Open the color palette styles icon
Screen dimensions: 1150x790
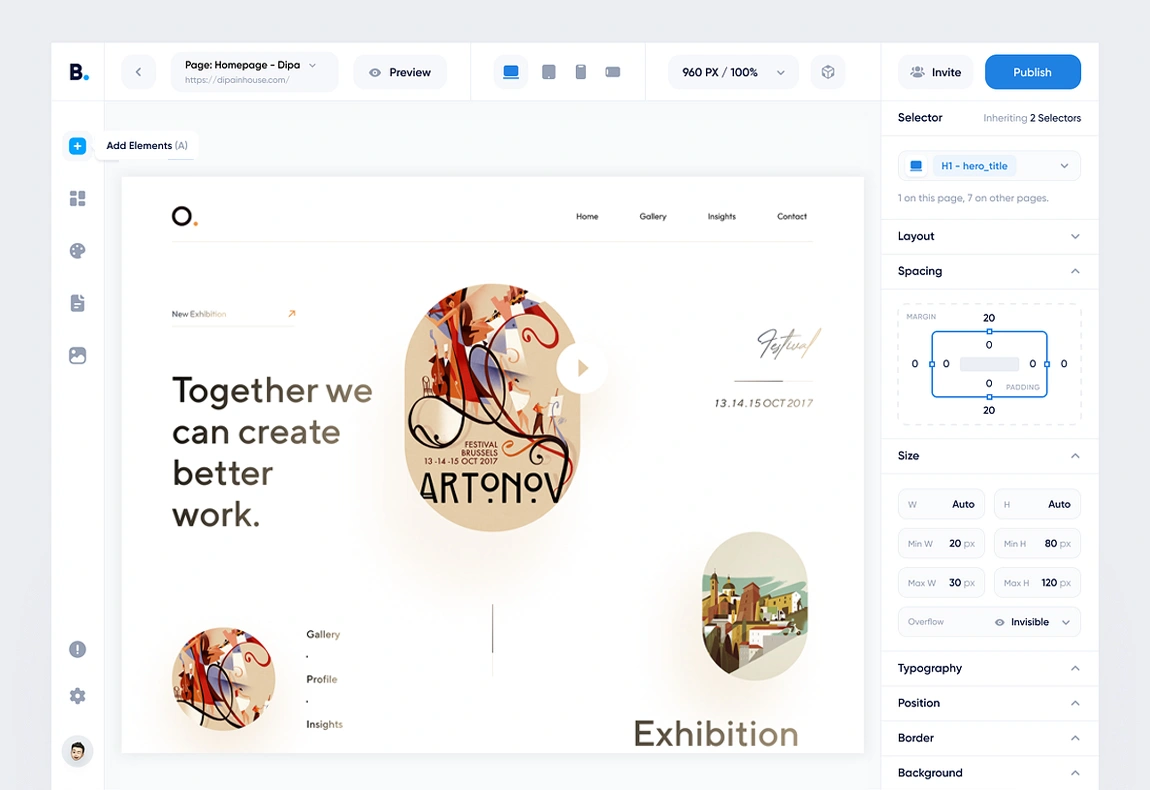77,251
